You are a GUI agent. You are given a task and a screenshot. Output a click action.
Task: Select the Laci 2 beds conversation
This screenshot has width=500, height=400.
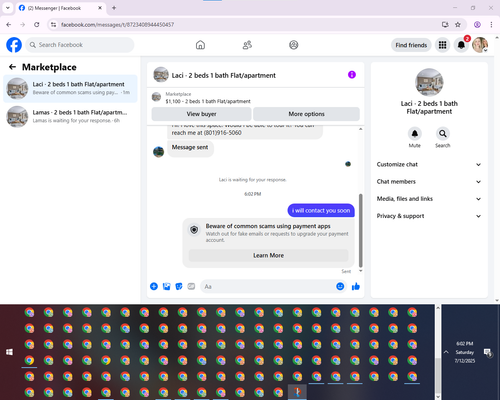[x=70, y=88]
